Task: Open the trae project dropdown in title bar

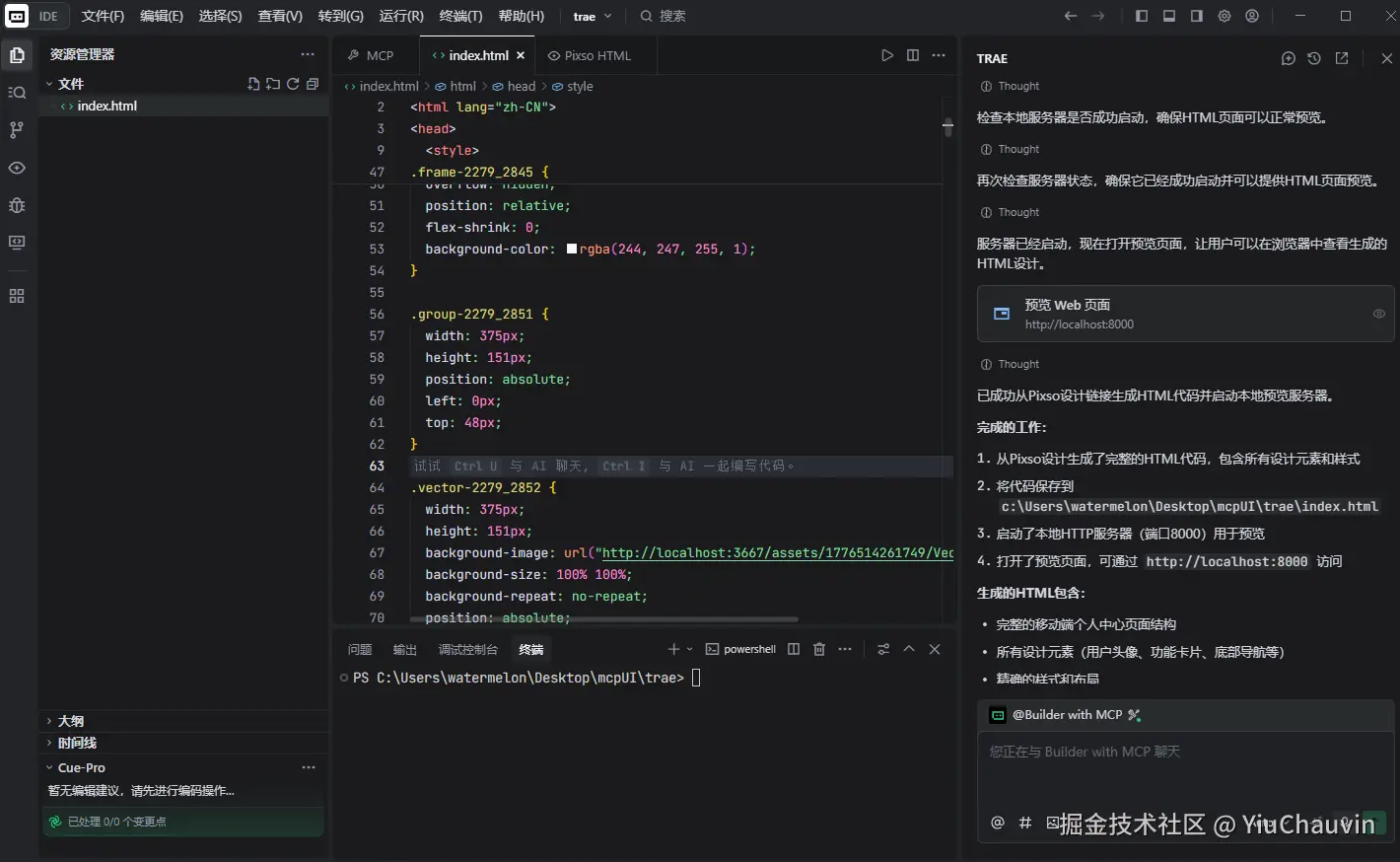Action: coord(593,16)
